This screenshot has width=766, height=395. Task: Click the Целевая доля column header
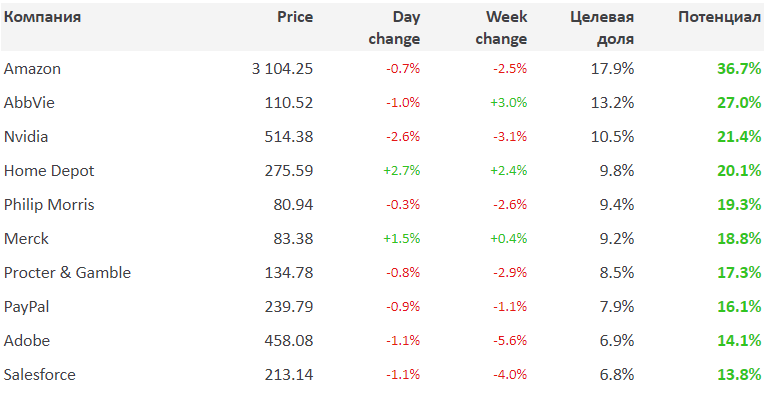pos(602,28)
